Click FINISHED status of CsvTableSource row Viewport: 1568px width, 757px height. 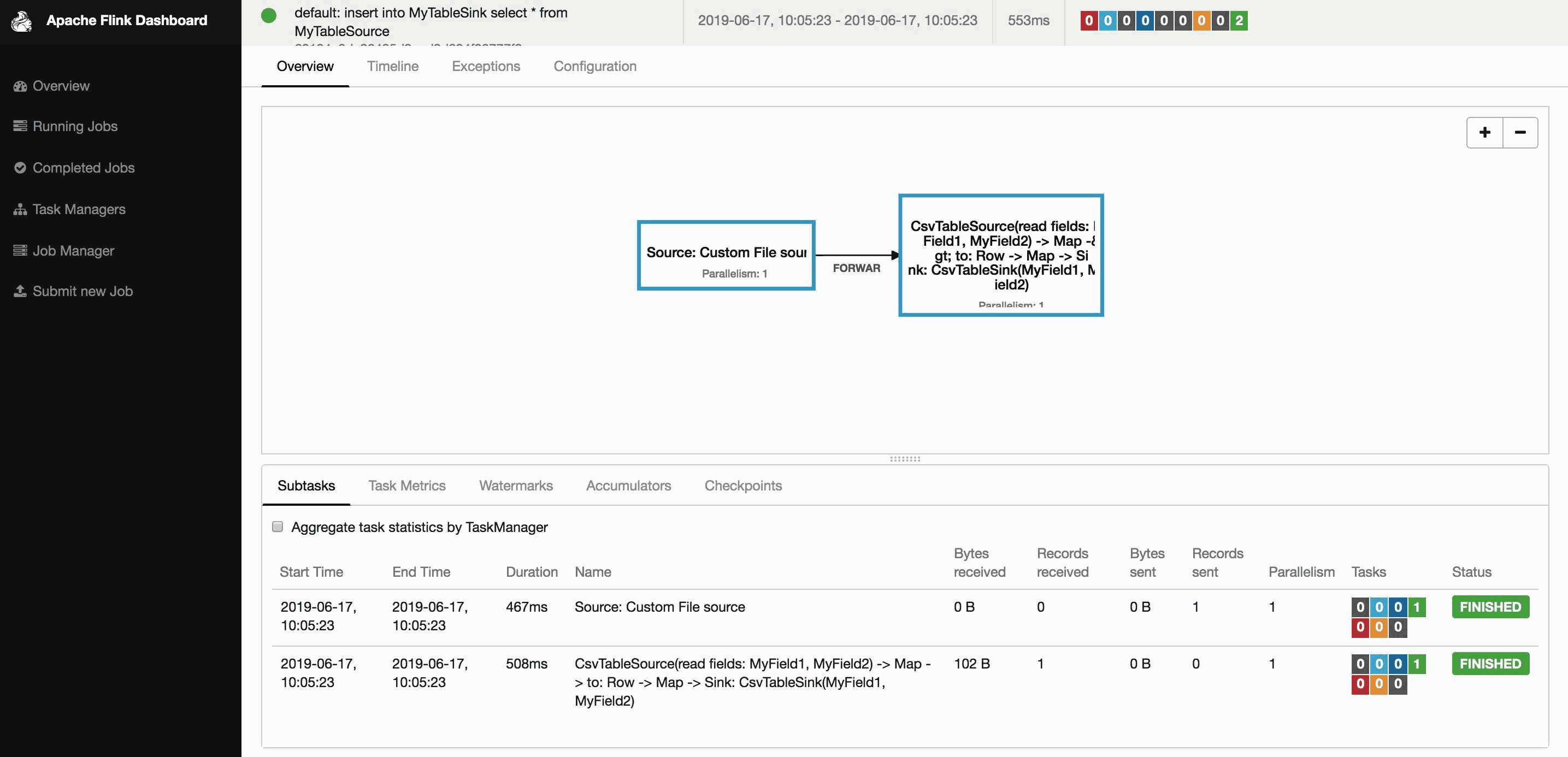click(x=1490, y=663)
